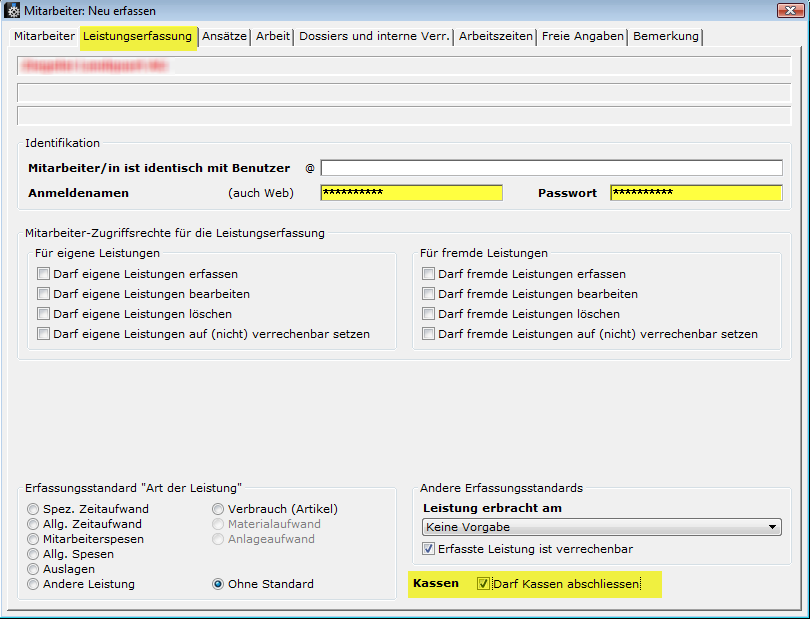Click the Anmeldenamen input field

pyautogui.click(x=411, y=193)
